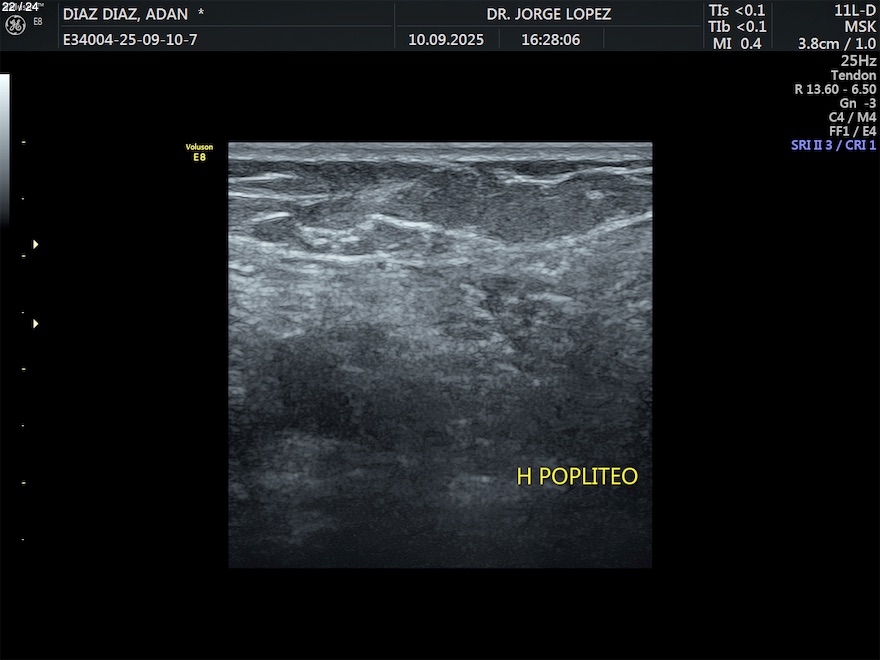Click the upper focal zone arrow marker

36,244
